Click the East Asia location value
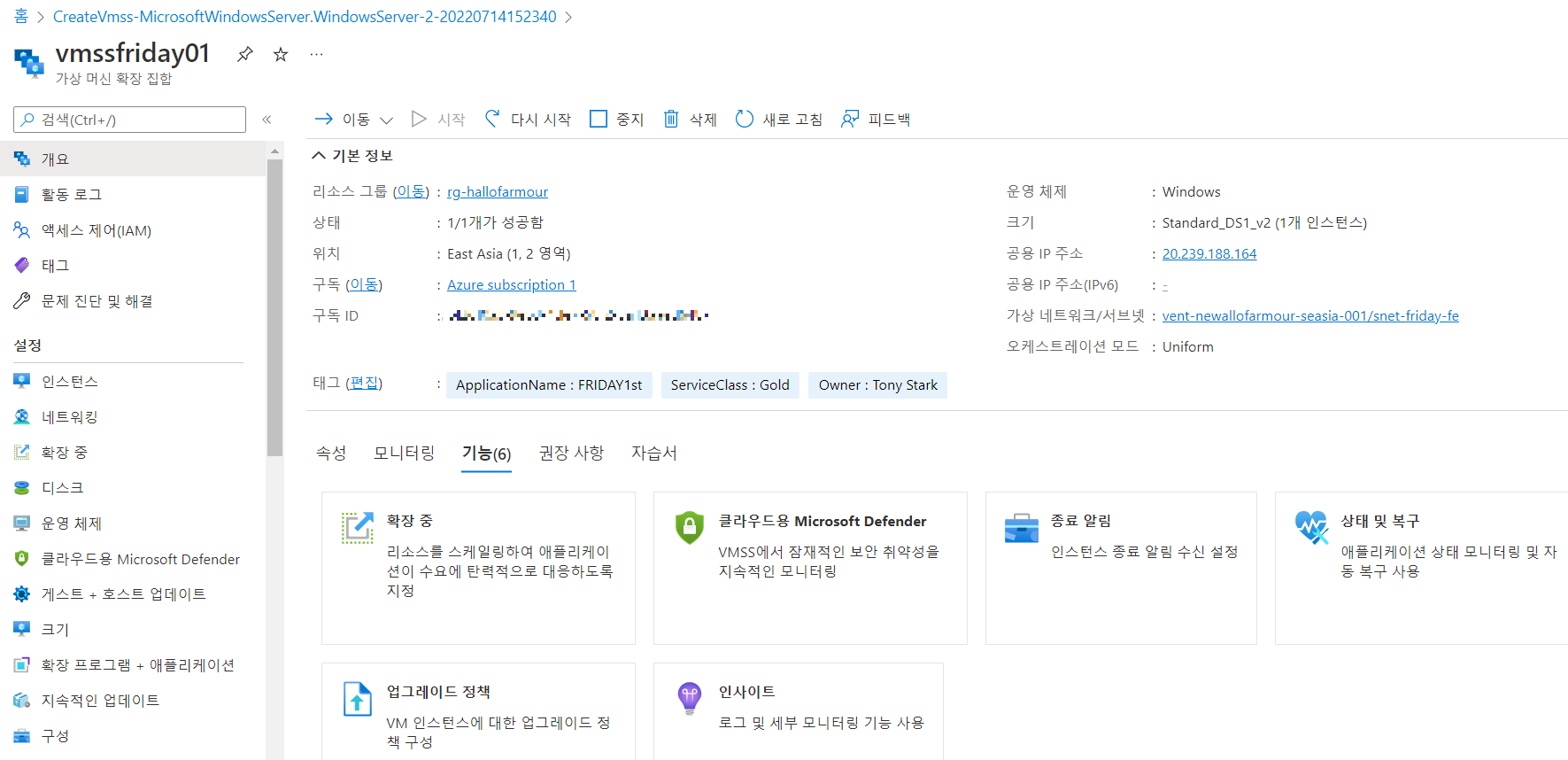The width and height of the screenshot is (1568, 760). tap(509, 253)
